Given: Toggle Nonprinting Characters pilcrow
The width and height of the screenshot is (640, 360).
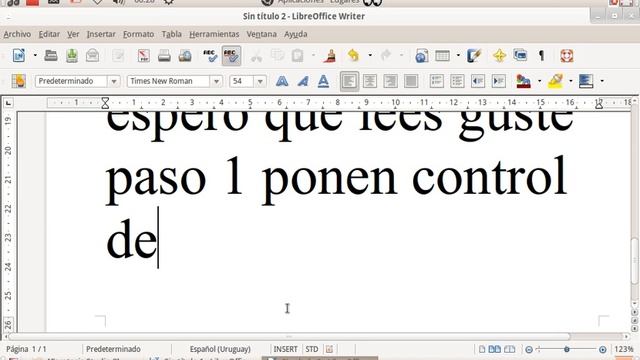Looking at the screenshot, I should pyautogui.click(x=542, y=56).
